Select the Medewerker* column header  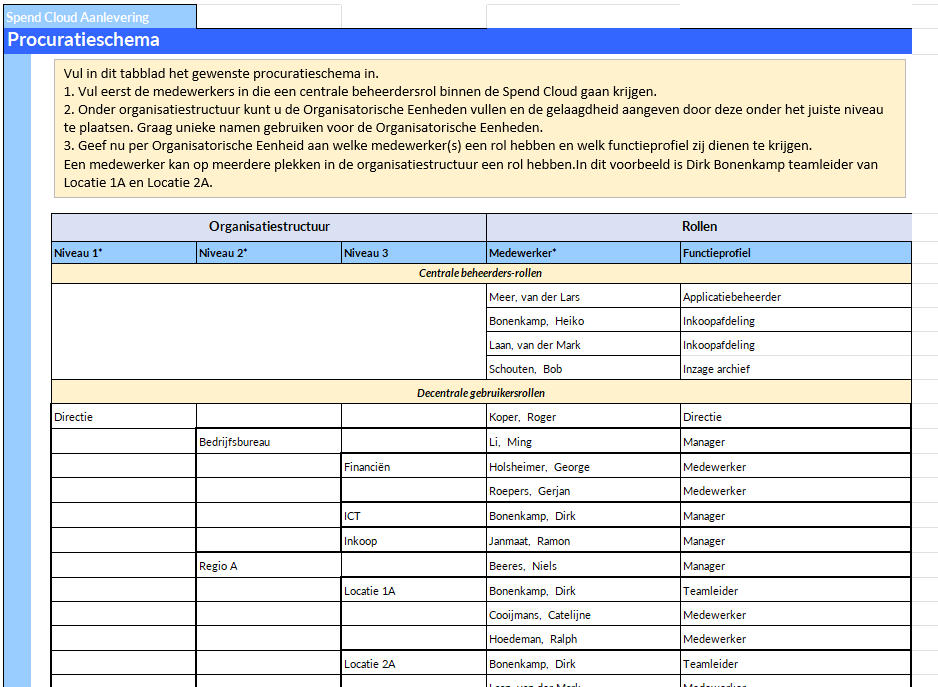pos(582,253)
